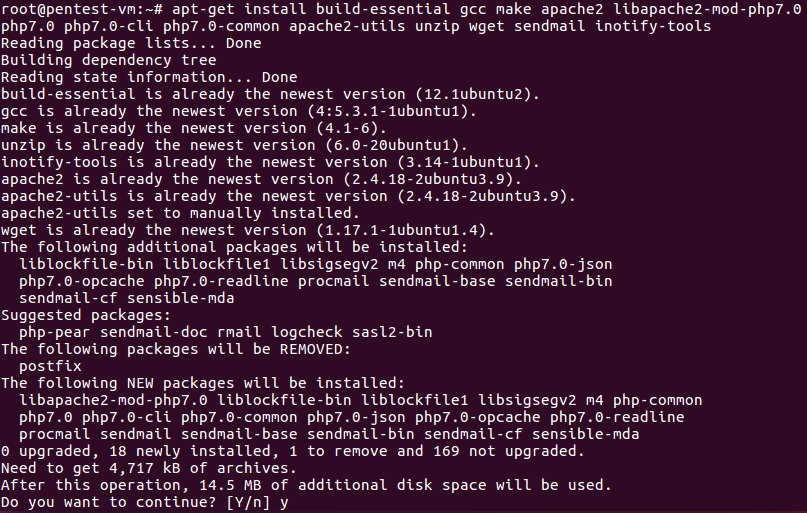807x513 pixels.
Task: Click 'procmail' in the additional packages list
Action: click(x=333, y=281)
